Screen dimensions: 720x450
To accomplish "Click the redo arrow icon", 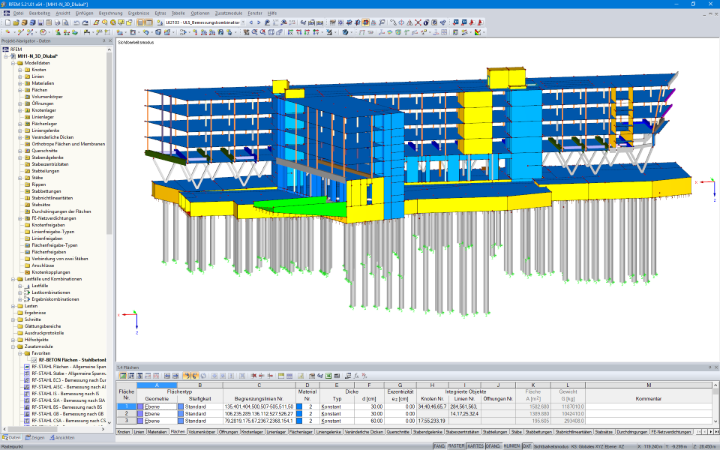I will [x=85, y=22].
